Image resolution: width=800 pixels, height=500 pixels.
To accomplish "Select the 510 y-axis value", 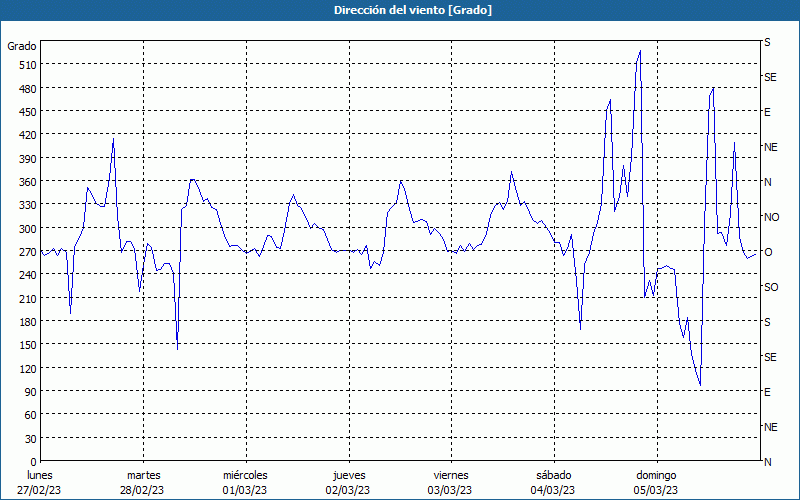I will 27,65.
